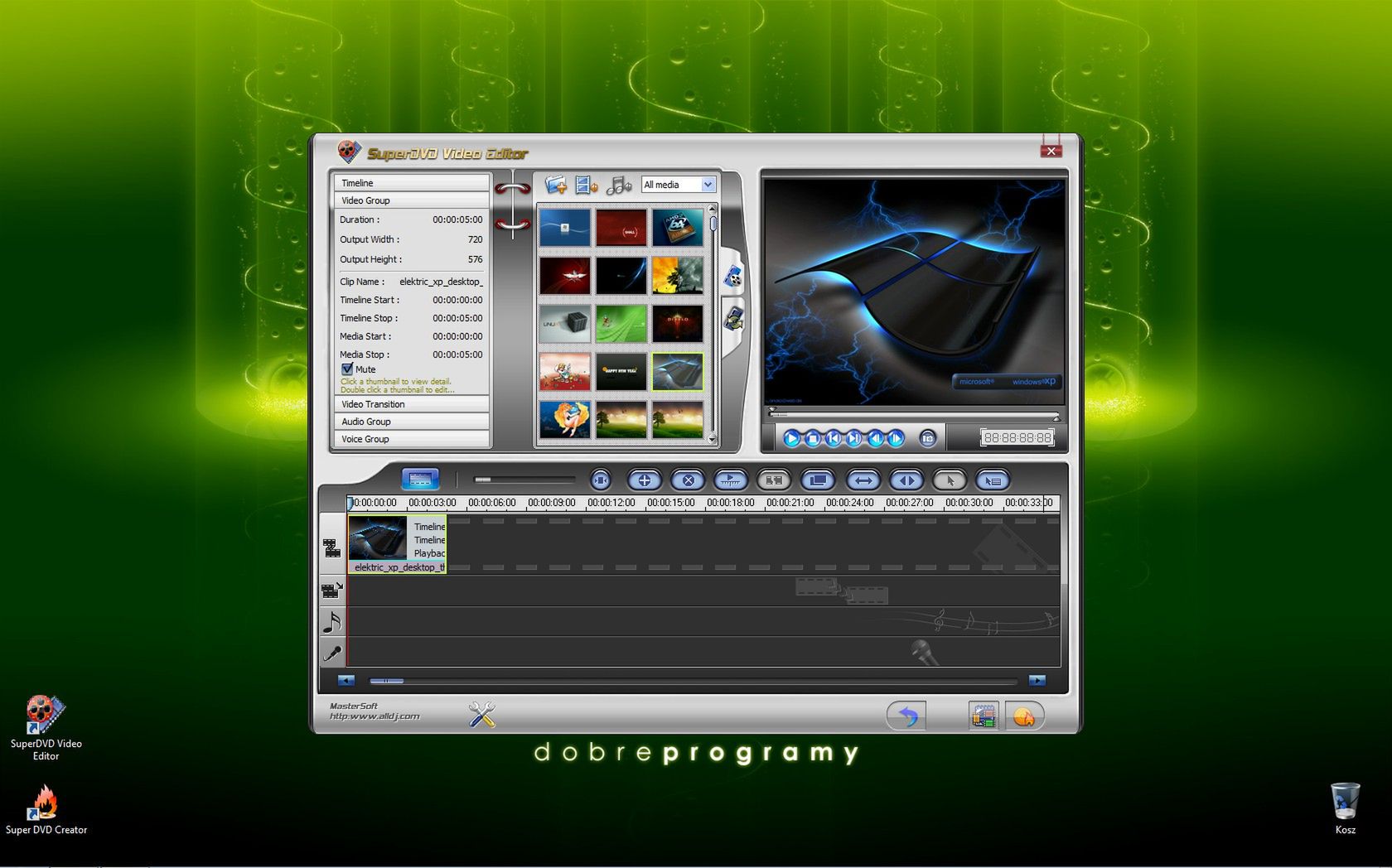This screenshot has height=868, width=1392.
Task: Stop the preview playback
Action: point(813,438)
